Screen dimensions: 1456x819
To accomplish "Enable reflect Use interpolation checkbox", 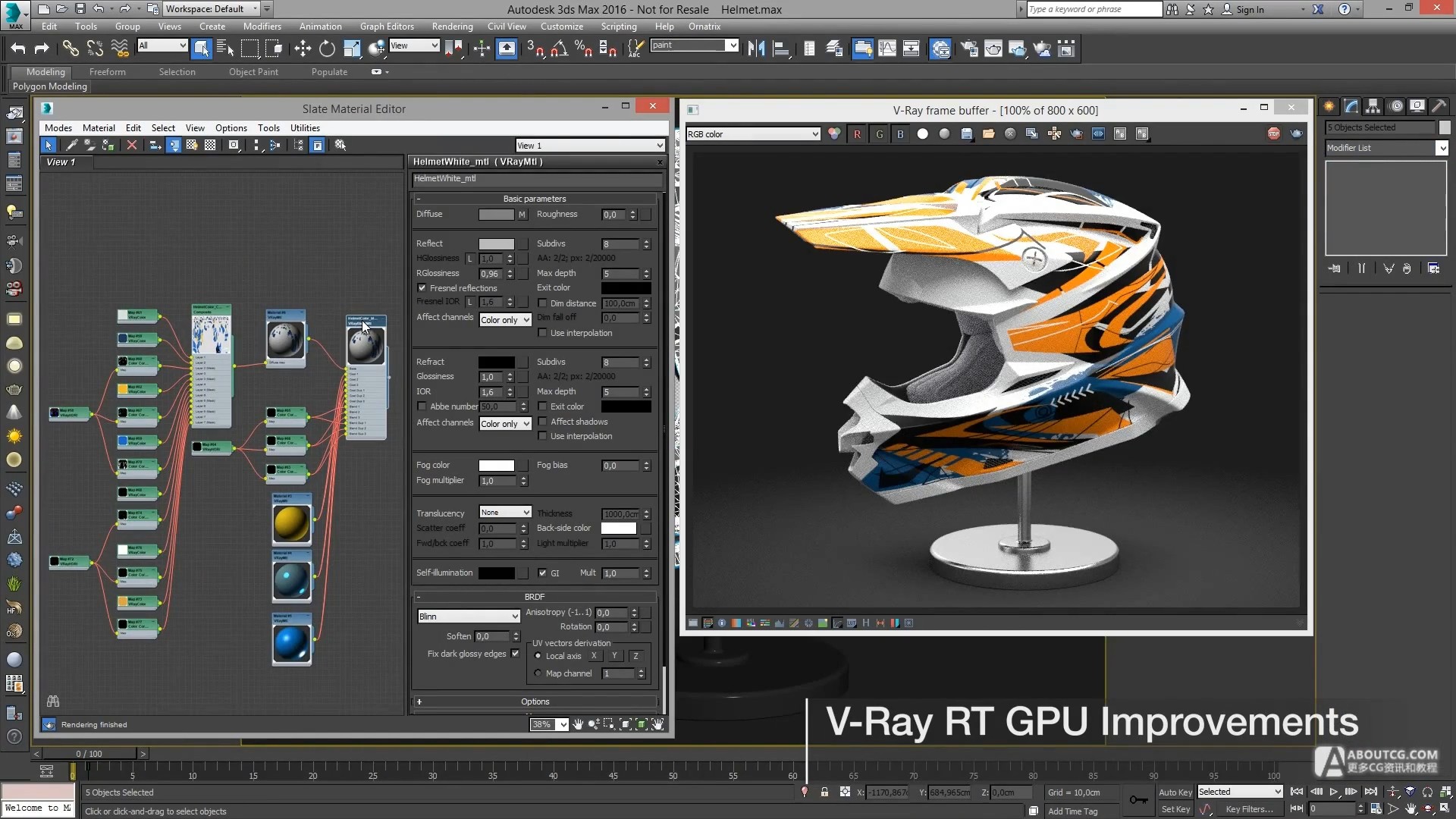I will click(x=542, y=333).
